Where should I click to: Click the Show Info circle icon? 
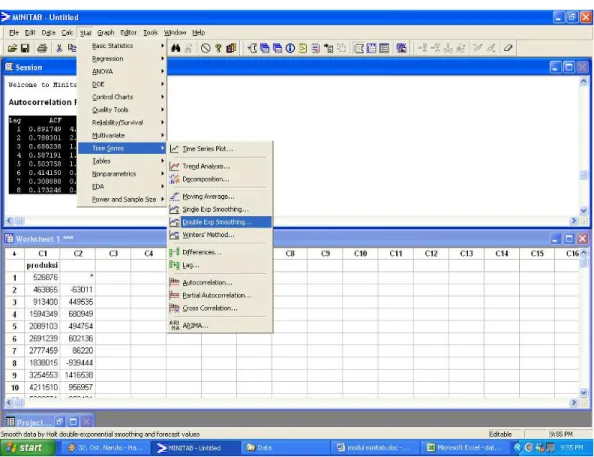[290, 48]
